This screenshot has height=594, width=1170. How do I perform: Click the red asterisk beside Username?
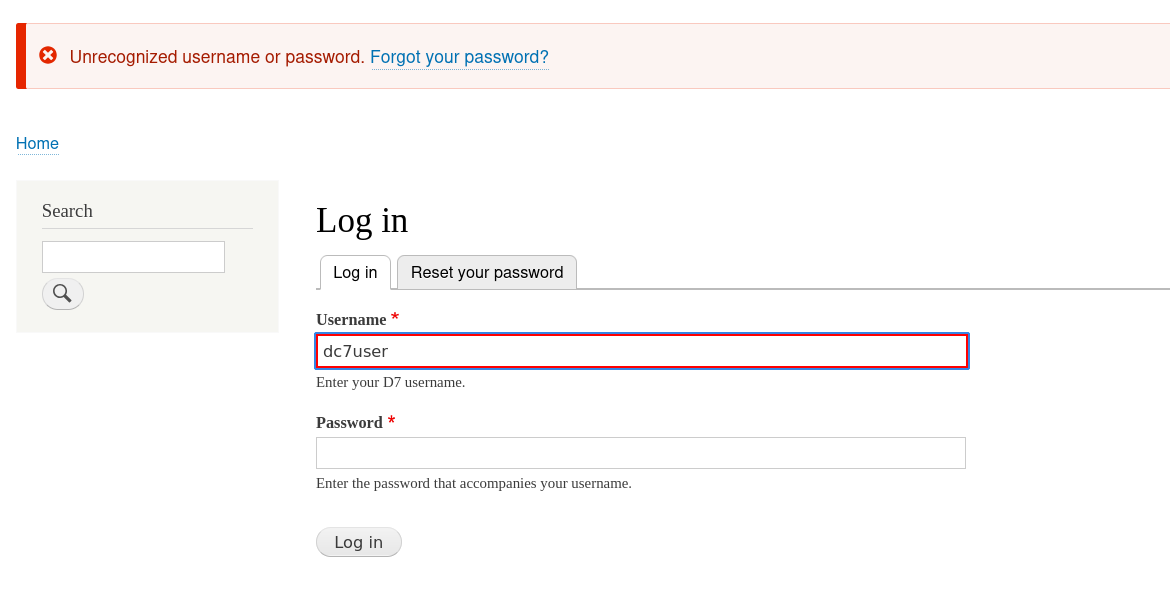pyautogui.click(x=395, y=318)
